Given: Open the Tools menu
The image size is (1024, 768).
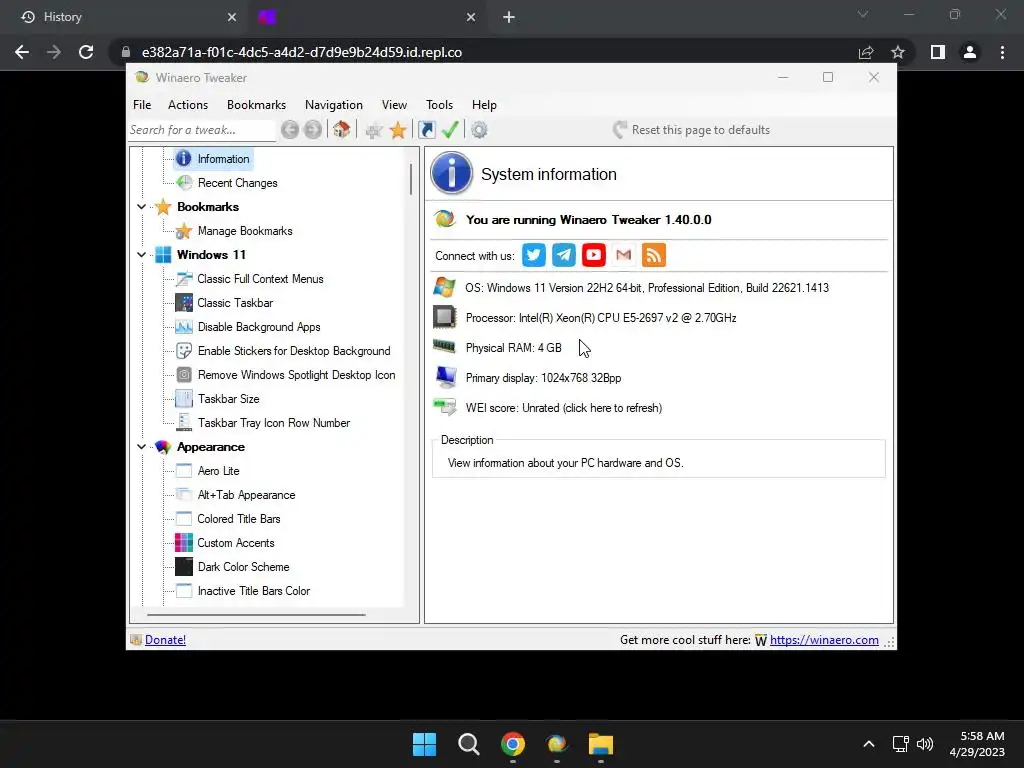Looking at the screenshot, I should coord(440,104).
